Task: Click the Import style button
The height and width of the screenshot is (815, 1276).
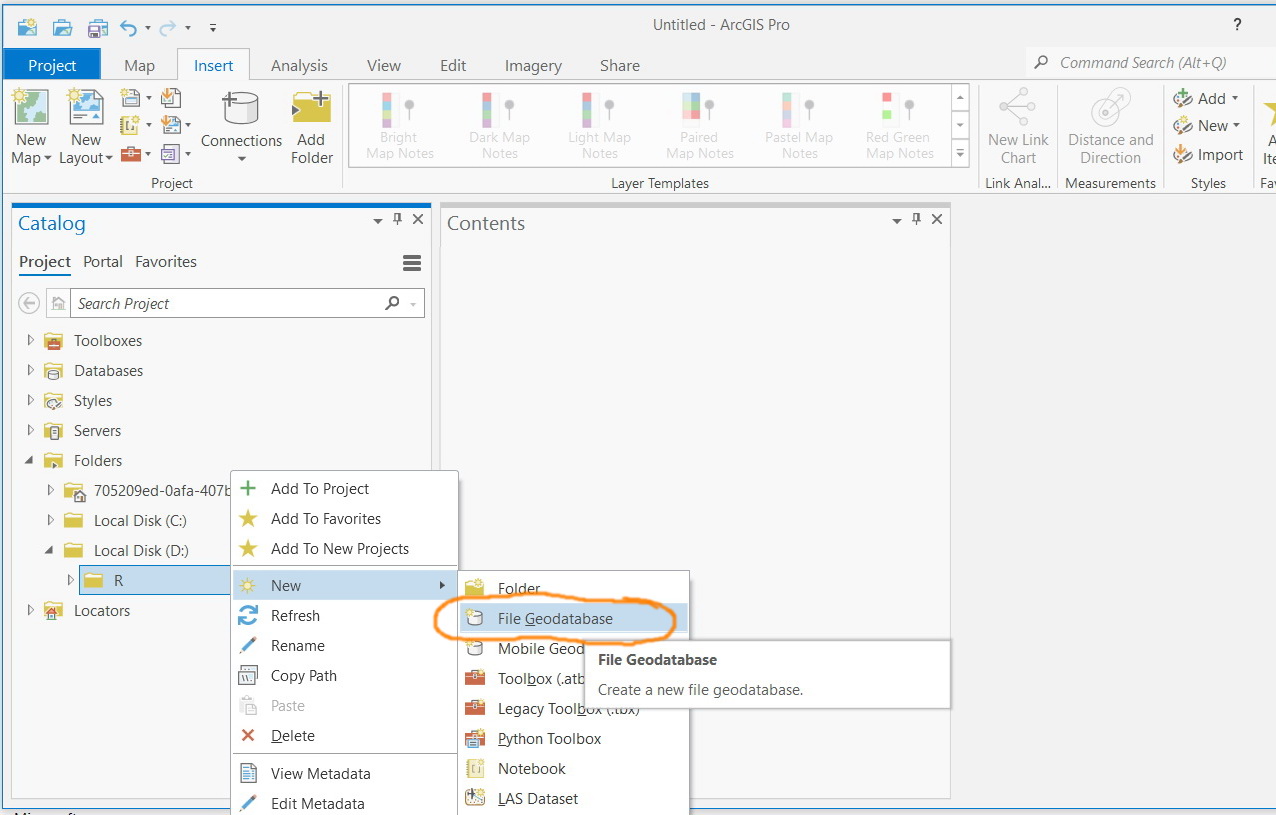Action: point(1208,155)
